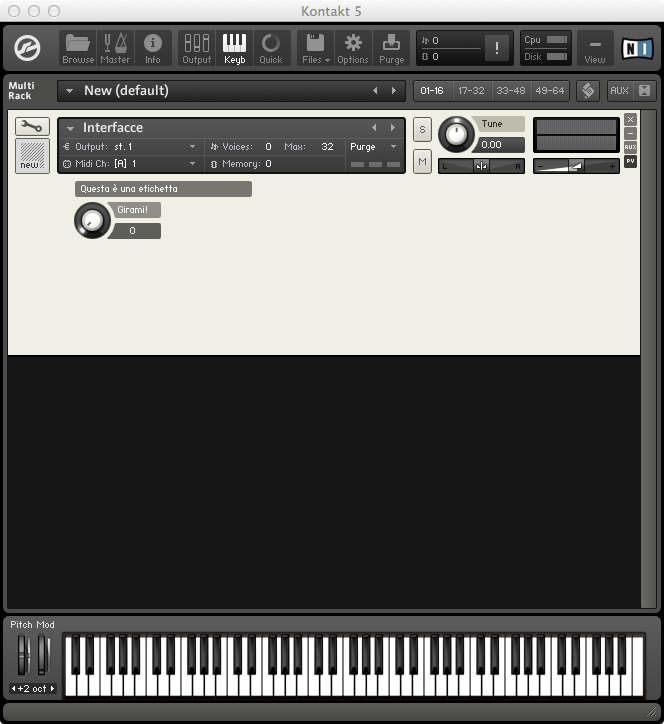Click the exclamation panic button
Image resolution: width=664 pixels, height=724 pixels.
(496, 48)
